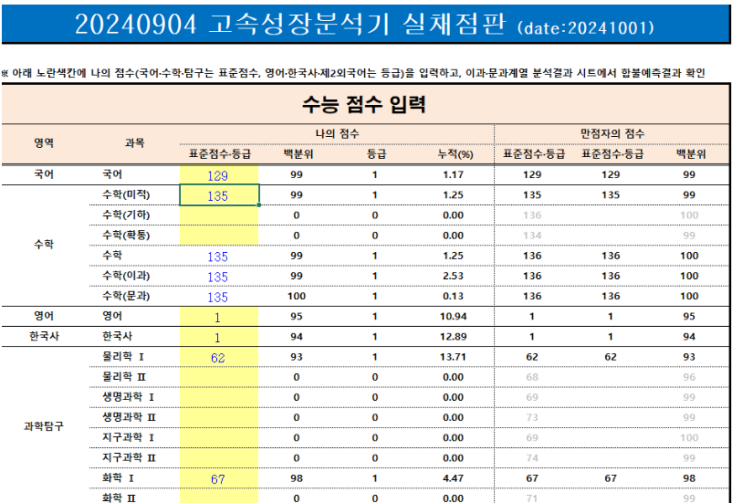Image resolution: width=743 pixels, height=503 pixels.
Task: Click the 영어 grade input cell
Action: click(x=219, y=316)
